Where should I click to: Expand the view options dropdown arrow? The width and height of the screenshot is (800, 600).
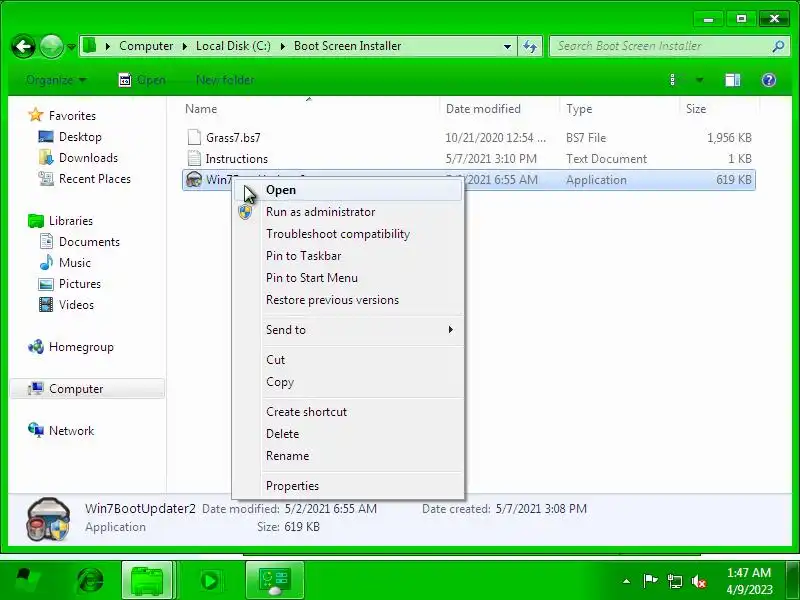click(x=699, y=80)
